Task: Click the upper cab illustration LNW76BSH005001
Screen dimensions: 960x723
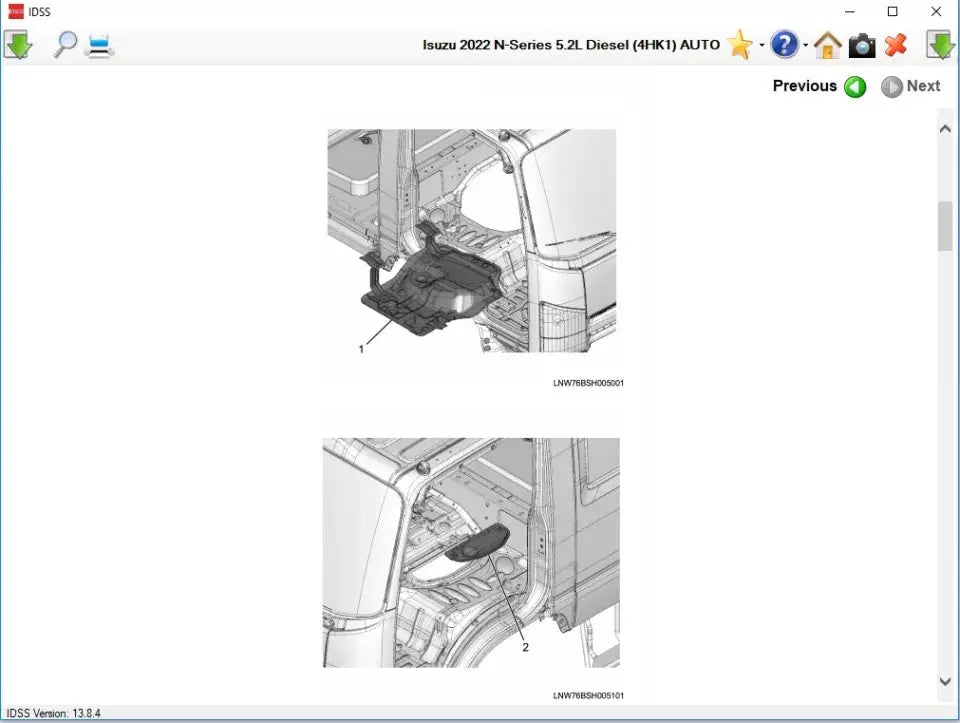Action: click(470, 250)
